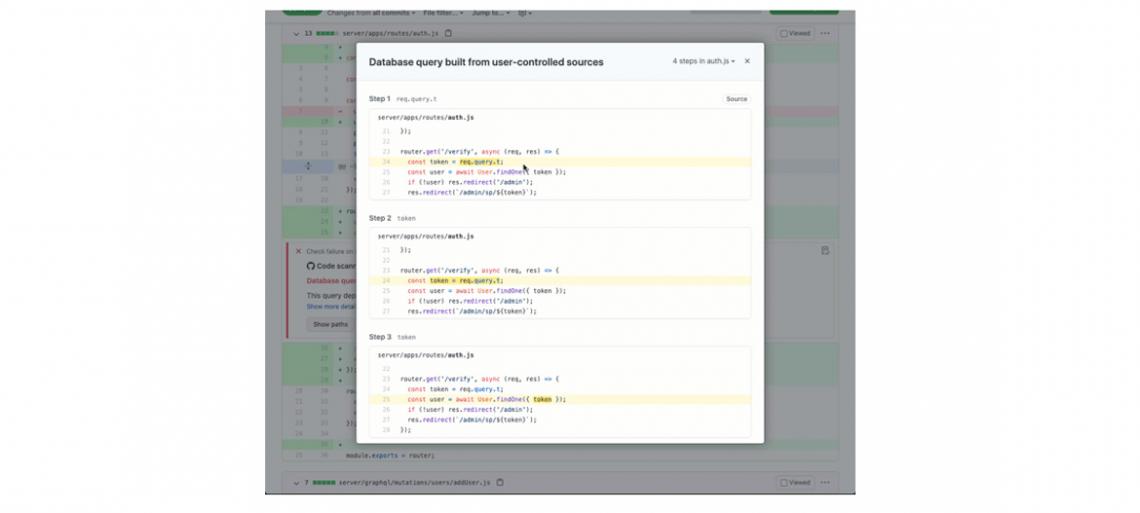Open the 'Changes from all commits' dropdown

point(370,13)
